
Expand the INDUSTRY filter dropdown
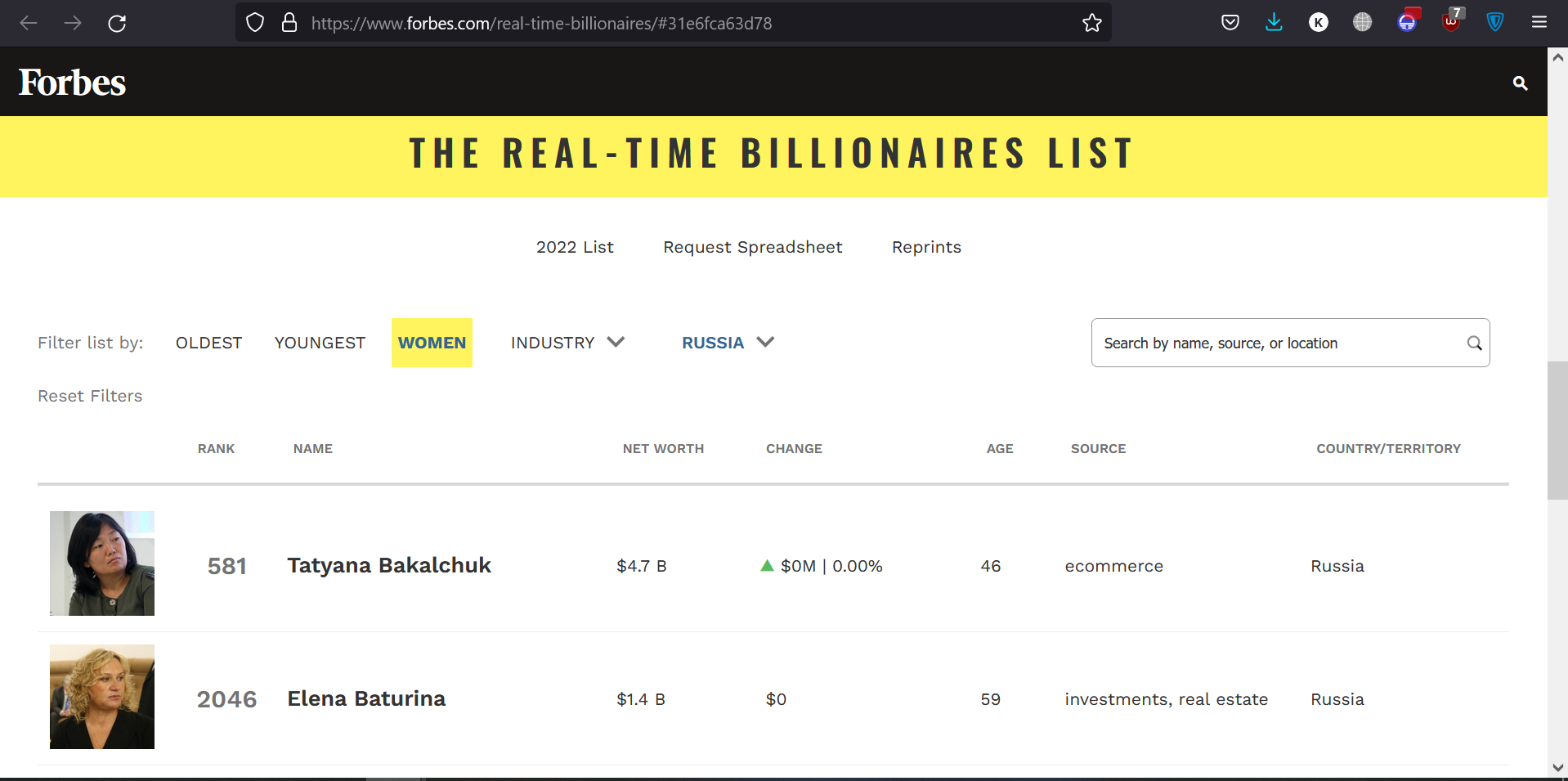tap(567, 343)
